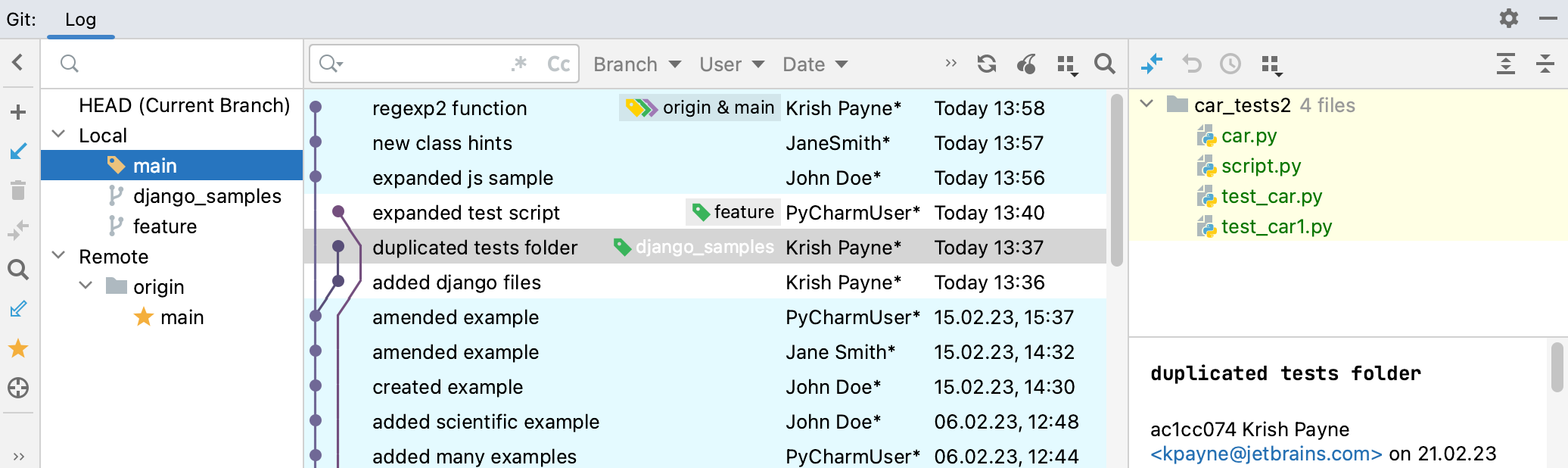This screenshot has height=468, width=1568.
Task: Click the Delete branch trash icon
Action: pos(18,190)
